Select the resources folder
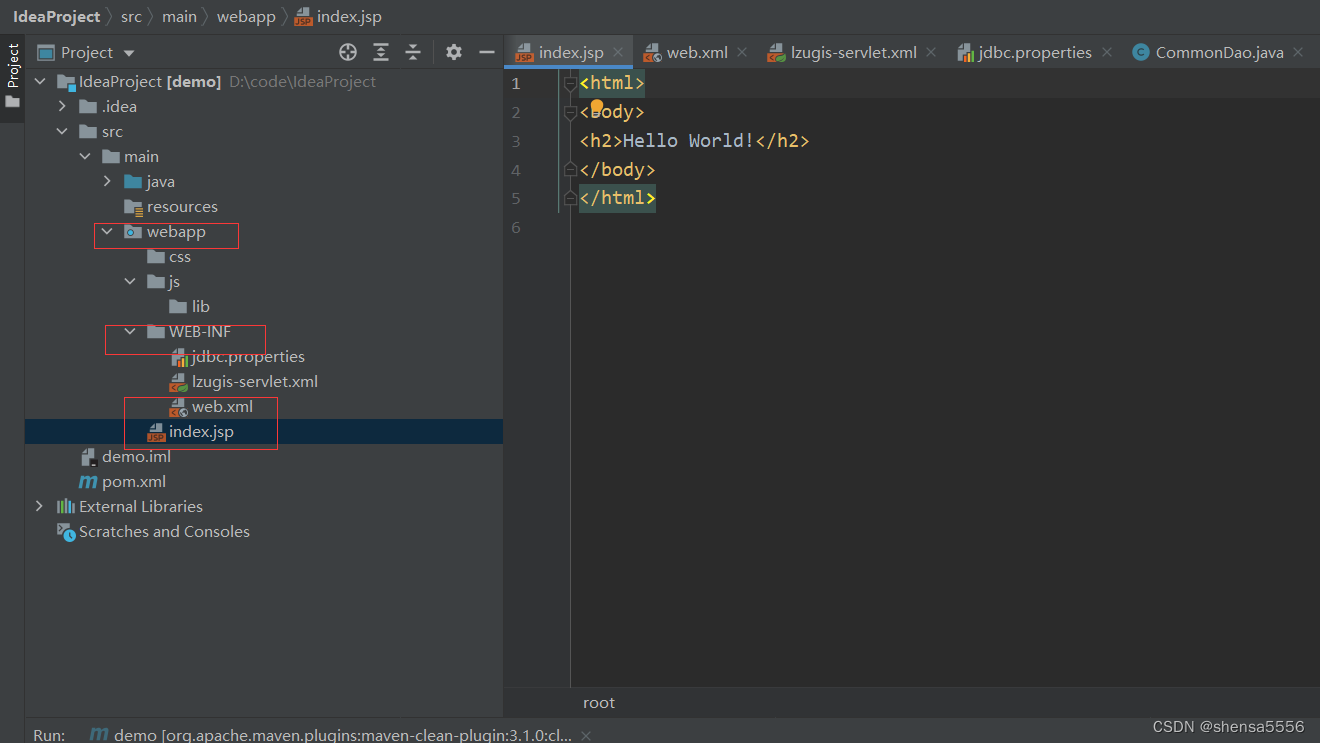This screenshot has width=1320, height=743. 182,207
